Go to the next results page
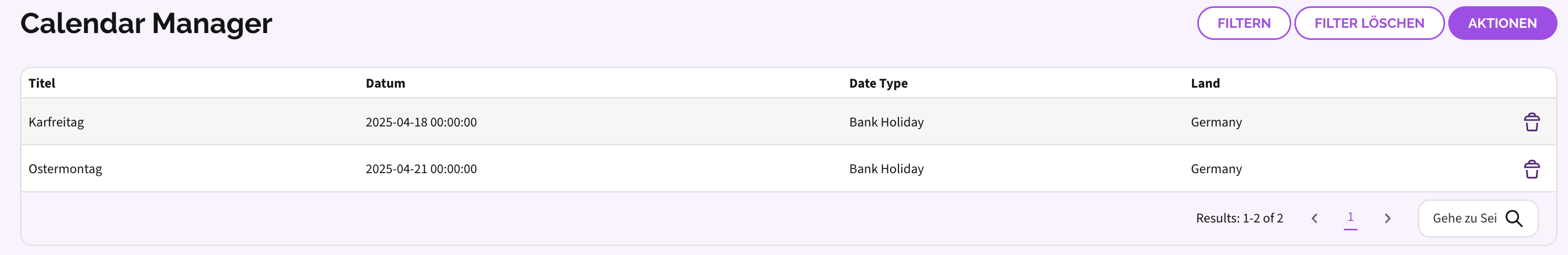The width and height of the screenshot is (1568, 255). tap(1387, 218)
